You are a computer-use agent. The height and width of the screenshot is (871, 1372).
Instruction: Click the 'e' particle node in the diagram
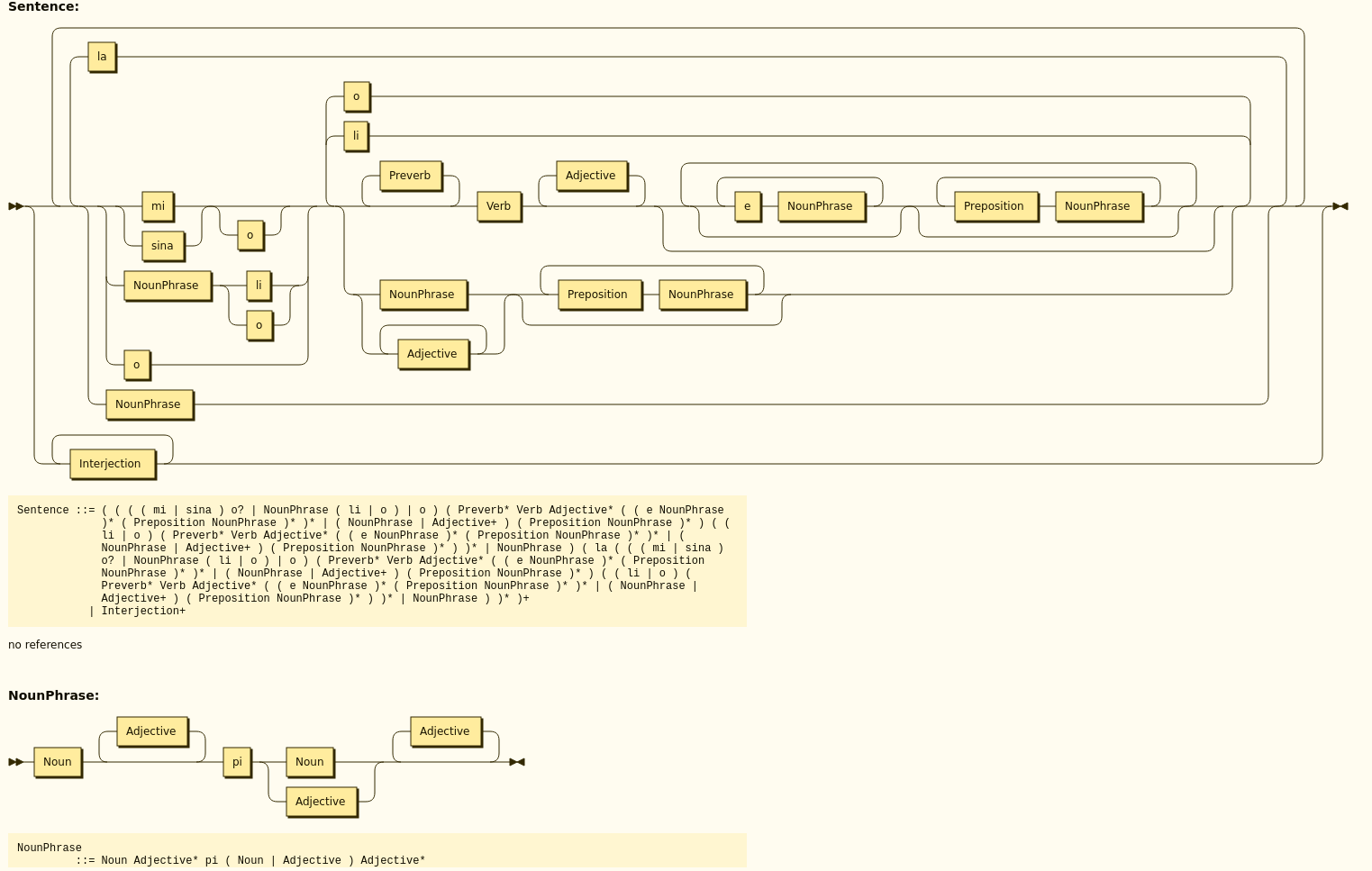point(747,206)
